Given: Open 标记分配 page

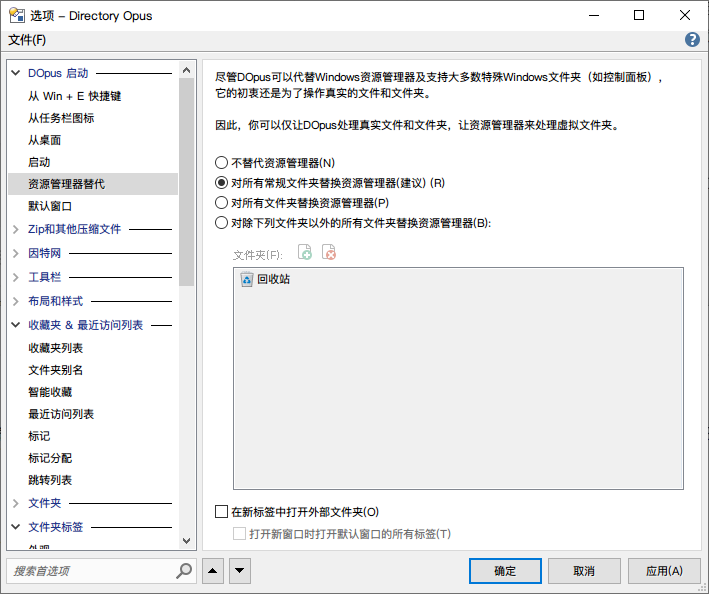Looking at the screenshot, I should [x=50, y=458].
